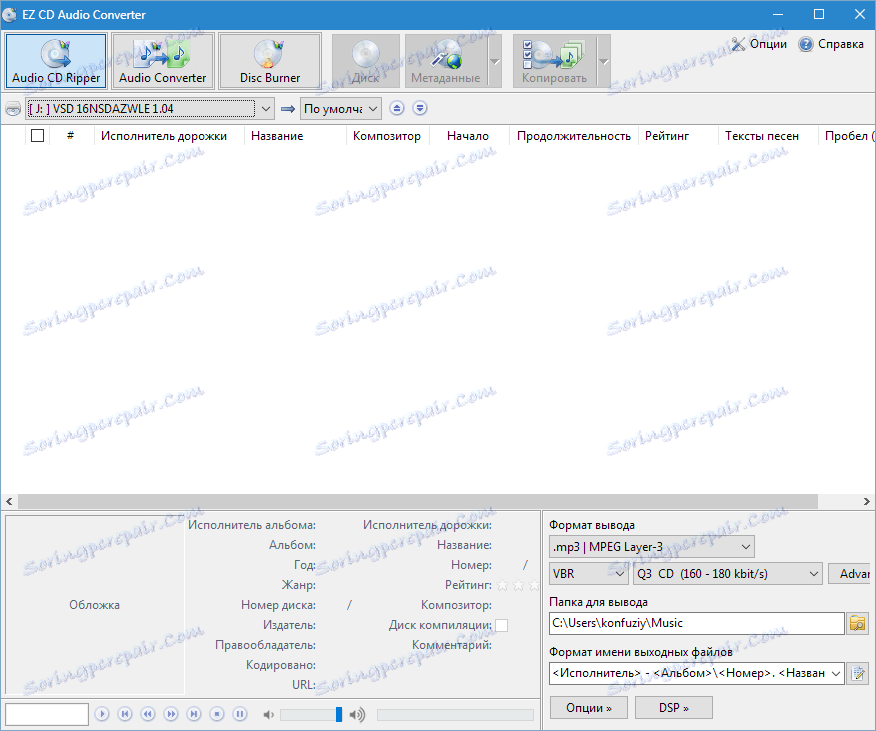
Task: Toggle the Диск компиляции checkbox
Action: pyautogui.click(x=502, y=625)
